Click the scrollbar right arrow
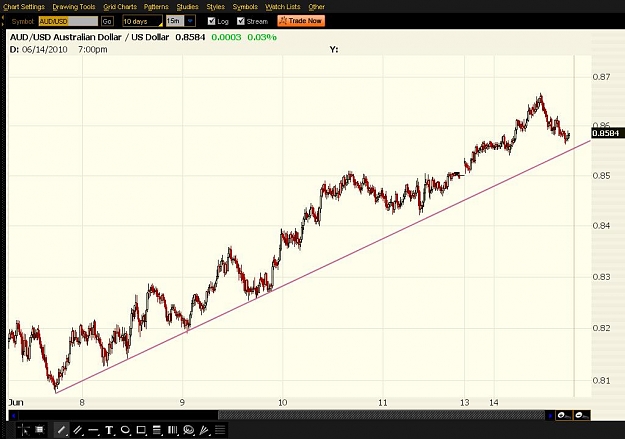This screenshot has width=625, height=439. (x=550, y=415)
